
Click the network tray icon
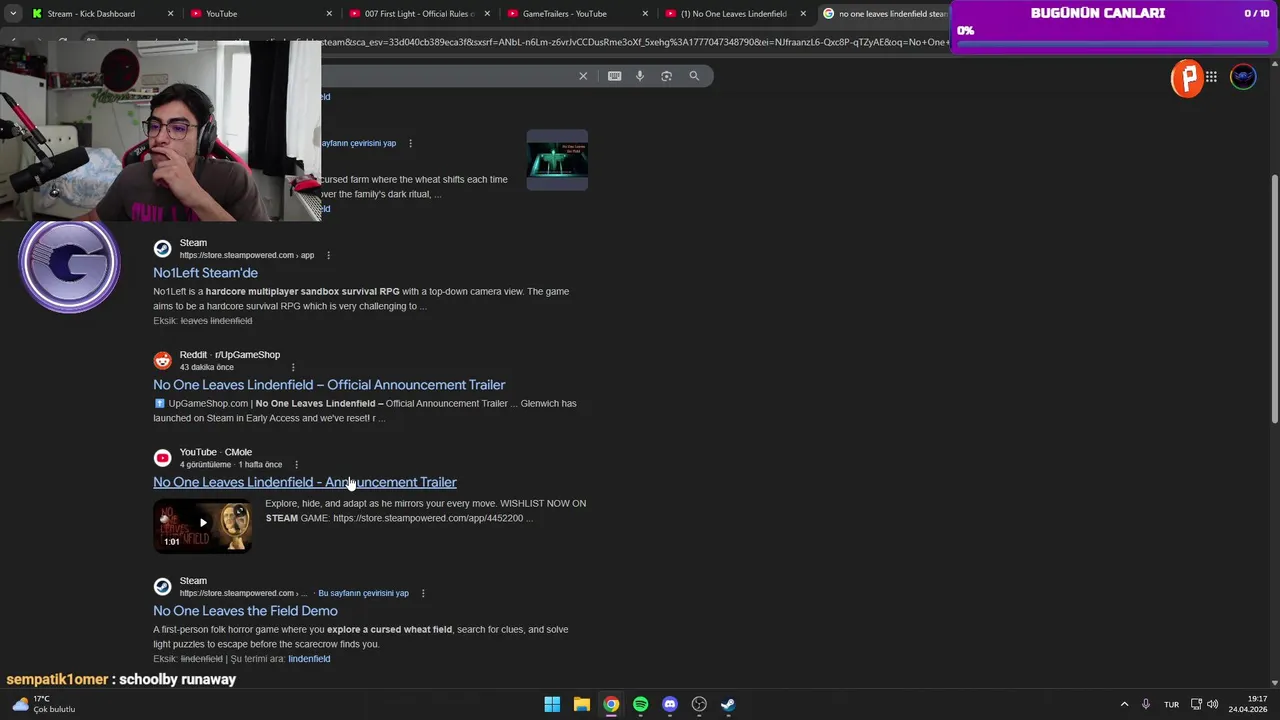click(1196, 704)
